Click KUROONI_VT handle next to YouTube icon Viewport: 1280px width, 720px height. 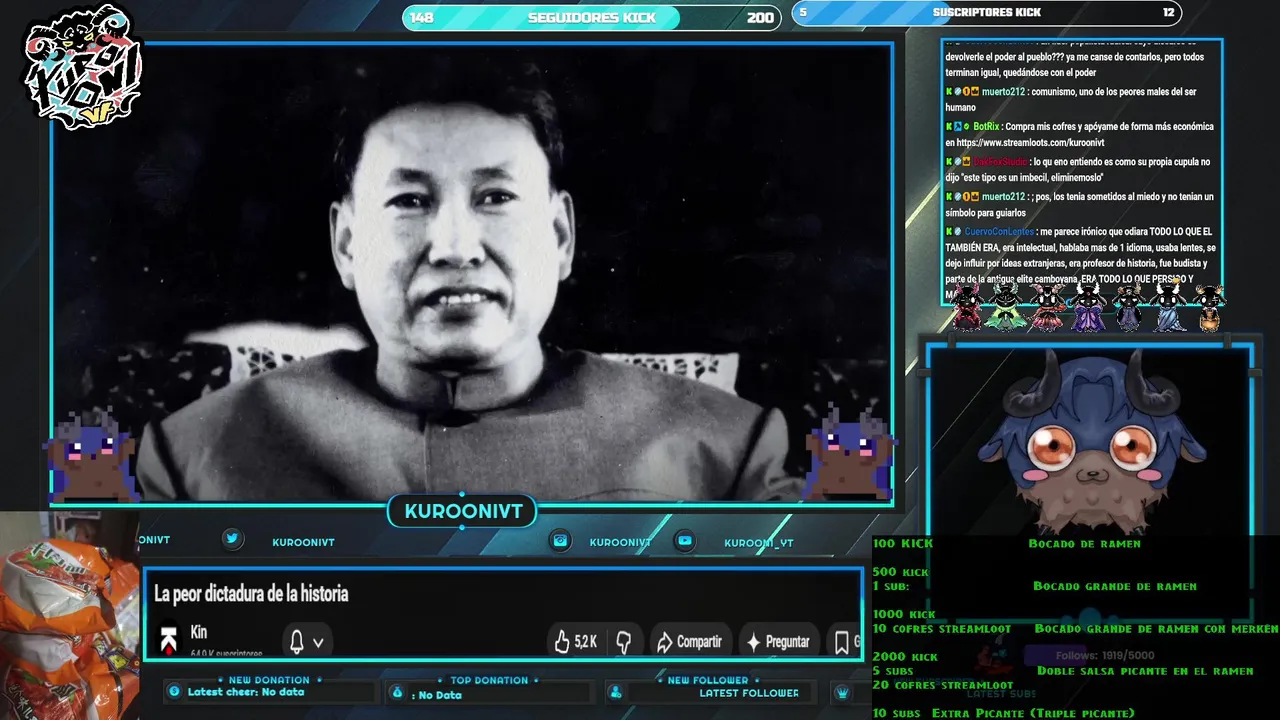point(759,543)
